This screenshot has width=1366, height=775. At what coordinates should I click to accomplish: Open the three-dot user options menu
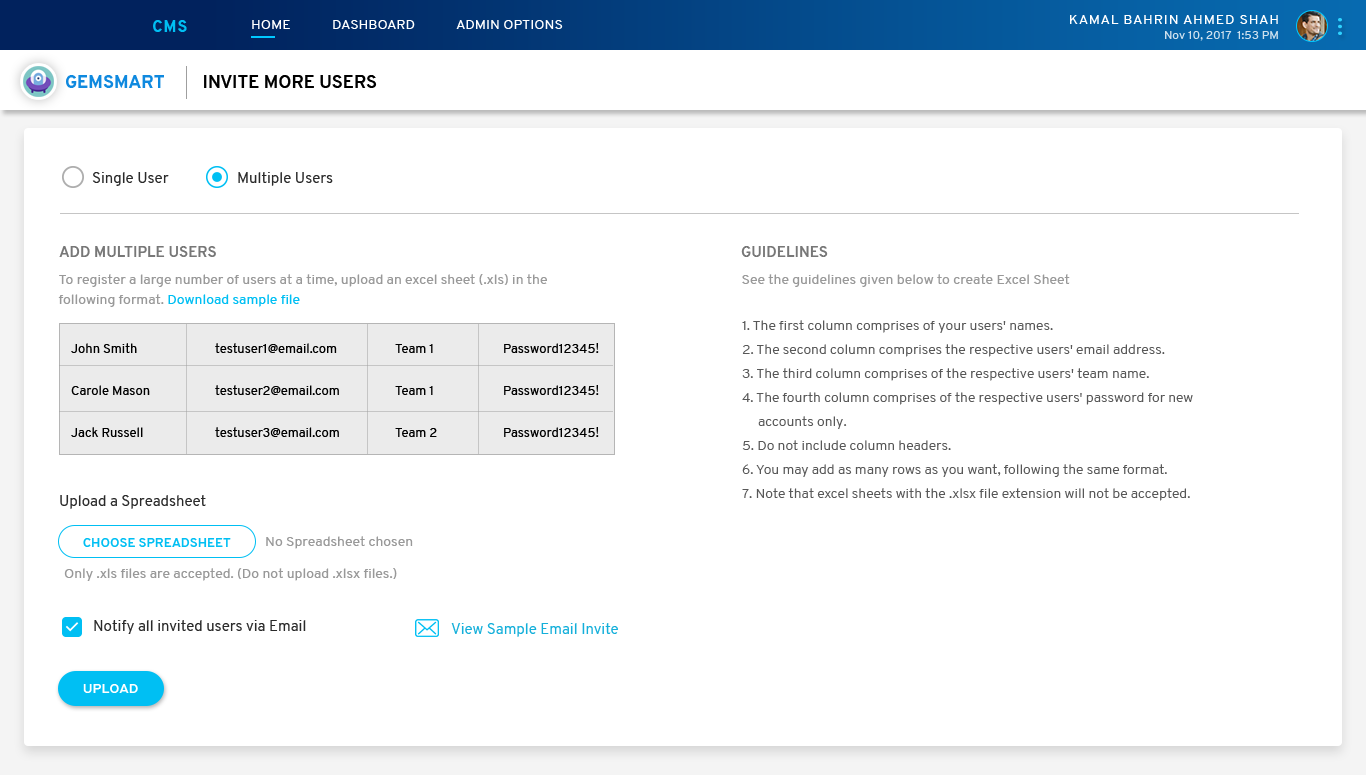(1340, 26)
